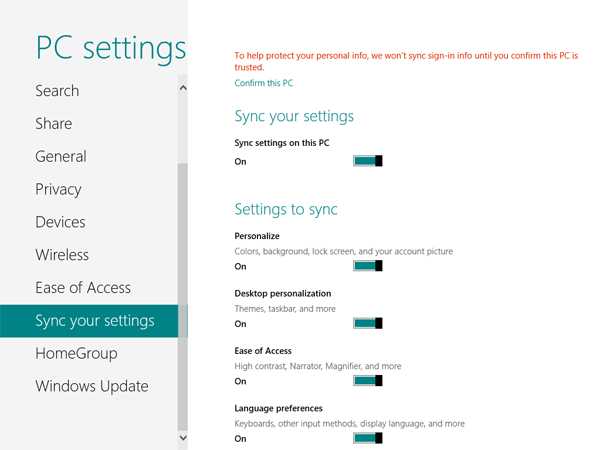Image resolution: width=600 pixels, height=450 pixels.
Task: Click the Ease of Access sync label
Action: [x=263, y=351]
